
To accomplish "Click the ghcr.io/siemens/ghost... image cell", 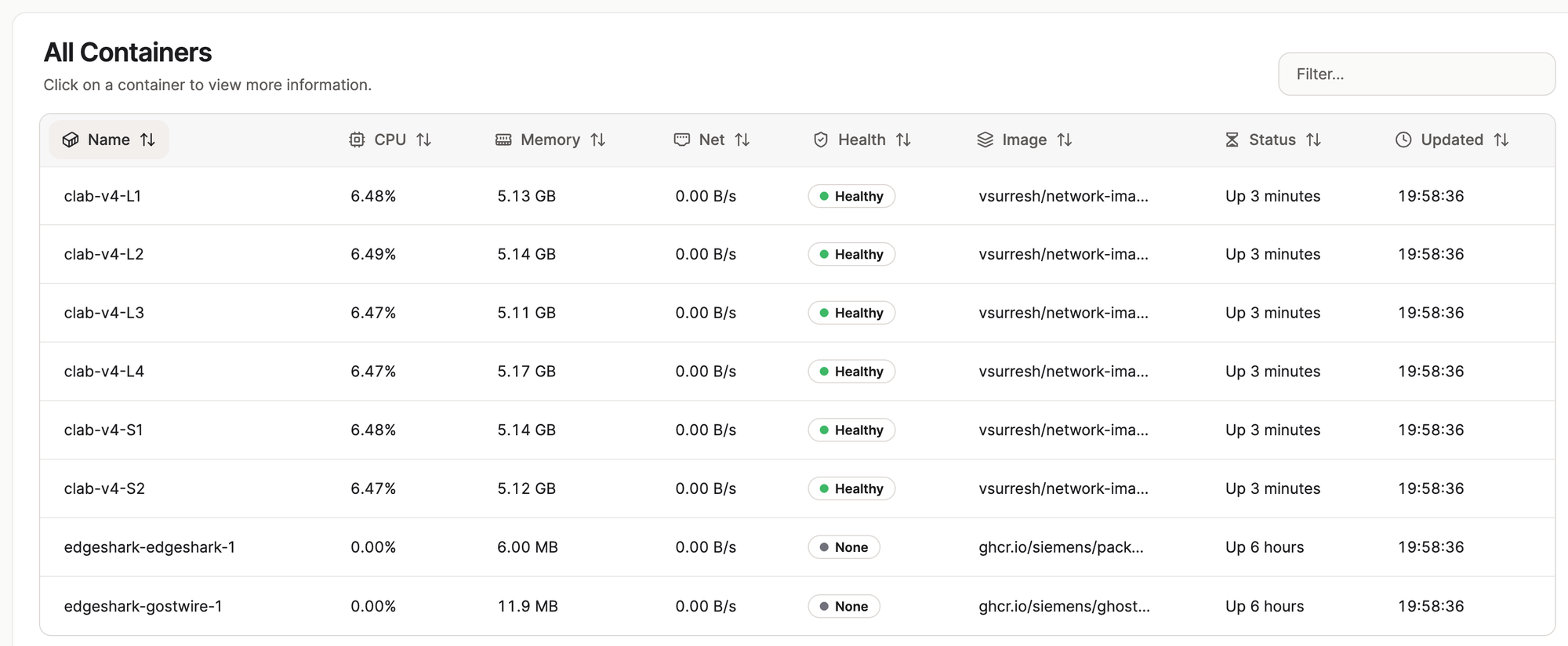I will pyautogui.click(x=1064, y=606).
